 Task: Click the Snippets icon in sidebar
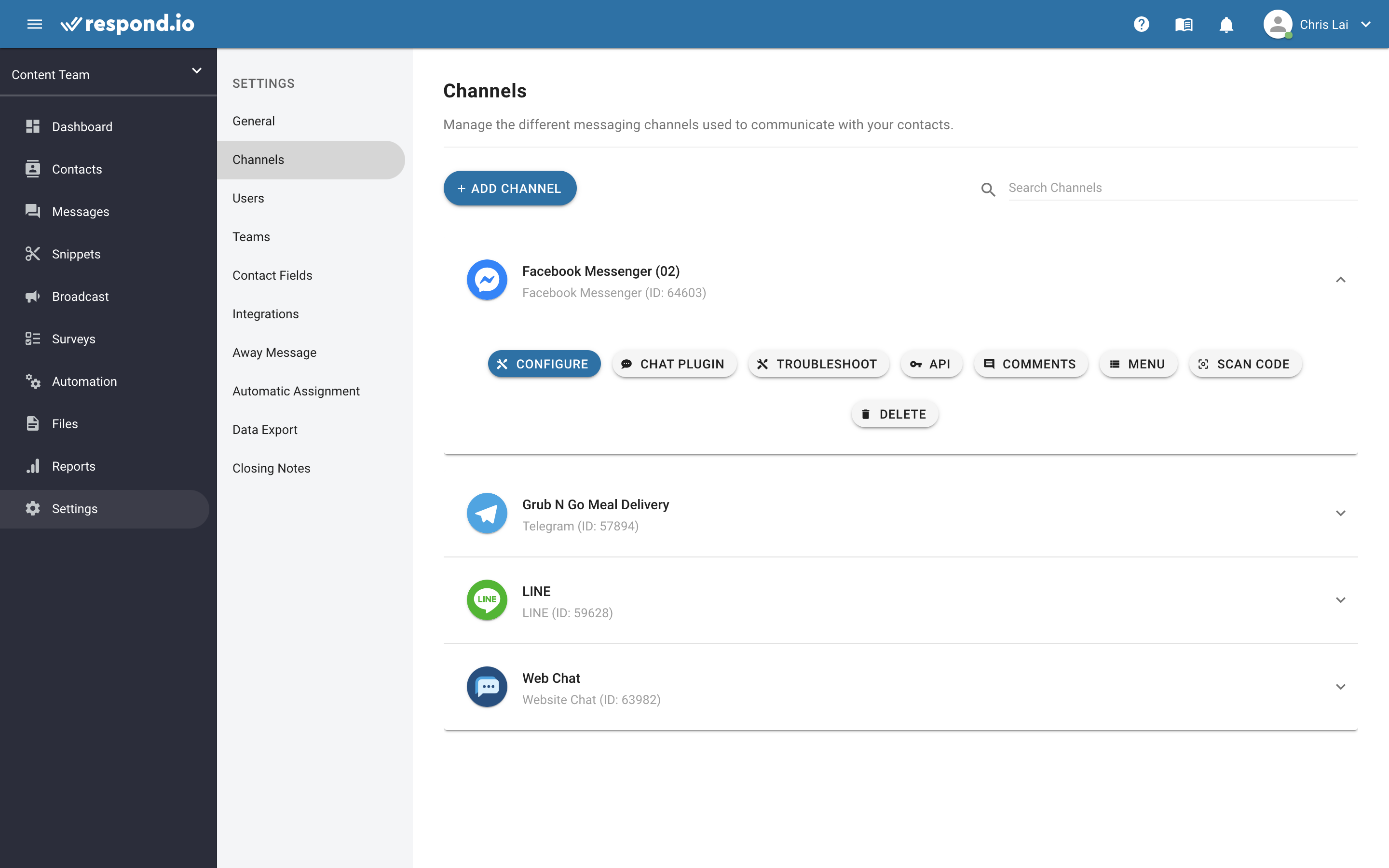[32, 254]
